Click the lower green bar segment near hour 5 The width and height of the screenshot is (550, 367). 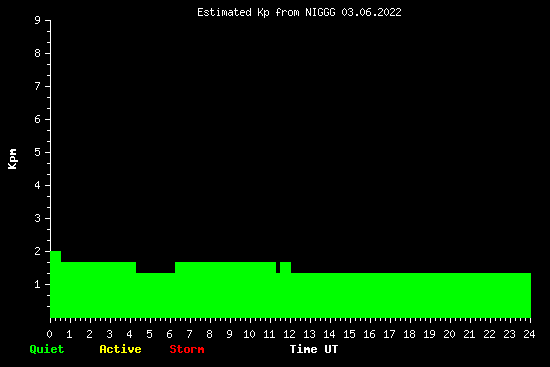click(155, 295)
